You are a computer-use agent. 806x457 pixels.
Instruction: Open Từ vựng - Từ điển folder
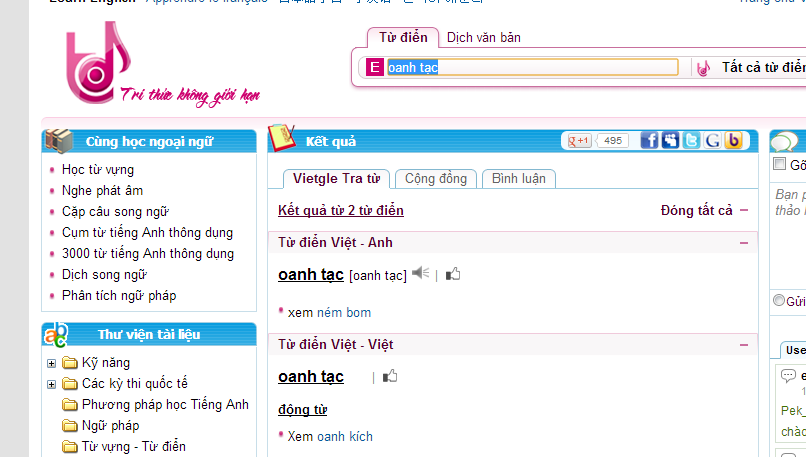(134, 447)
